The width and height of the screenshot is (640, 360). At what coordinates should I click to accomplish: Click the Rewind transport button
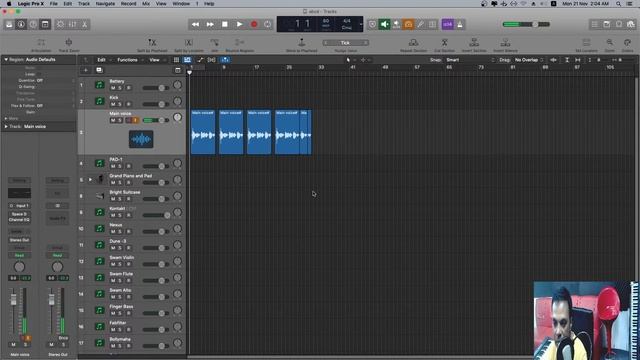coord(196,24)
